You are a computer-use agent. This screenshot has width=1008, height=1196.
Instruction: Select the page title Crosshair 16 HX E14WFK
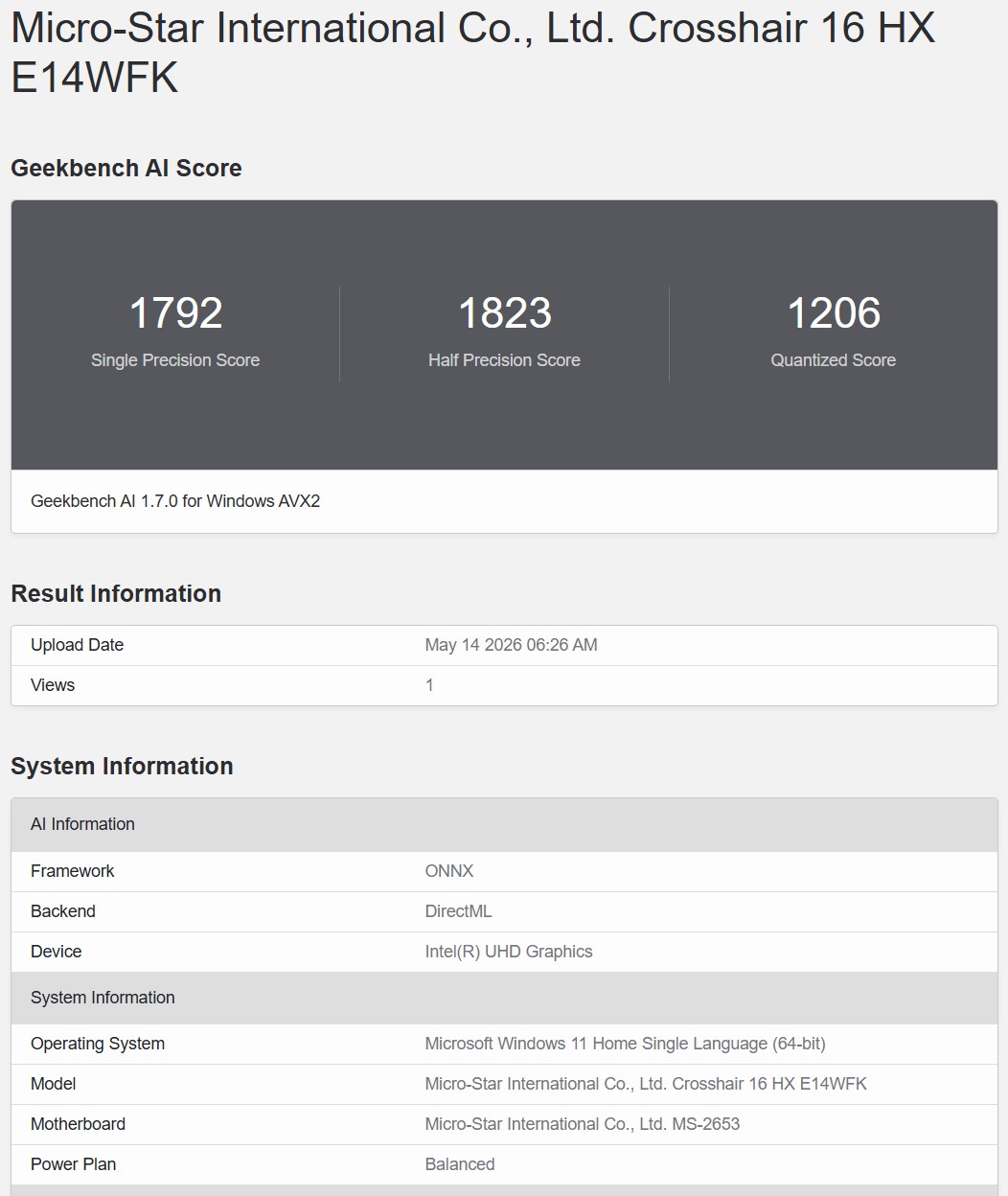click(x=472, y=53)
